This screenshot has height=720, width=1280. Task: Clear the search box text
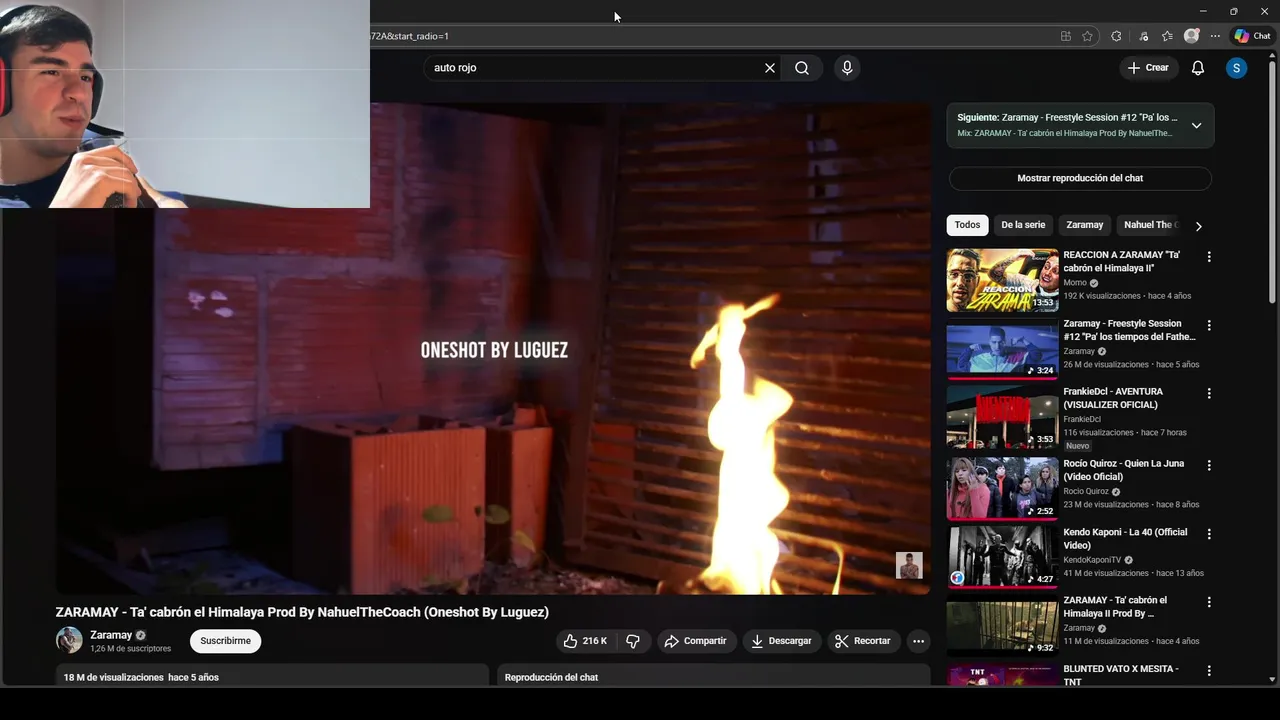pos(770,68)
